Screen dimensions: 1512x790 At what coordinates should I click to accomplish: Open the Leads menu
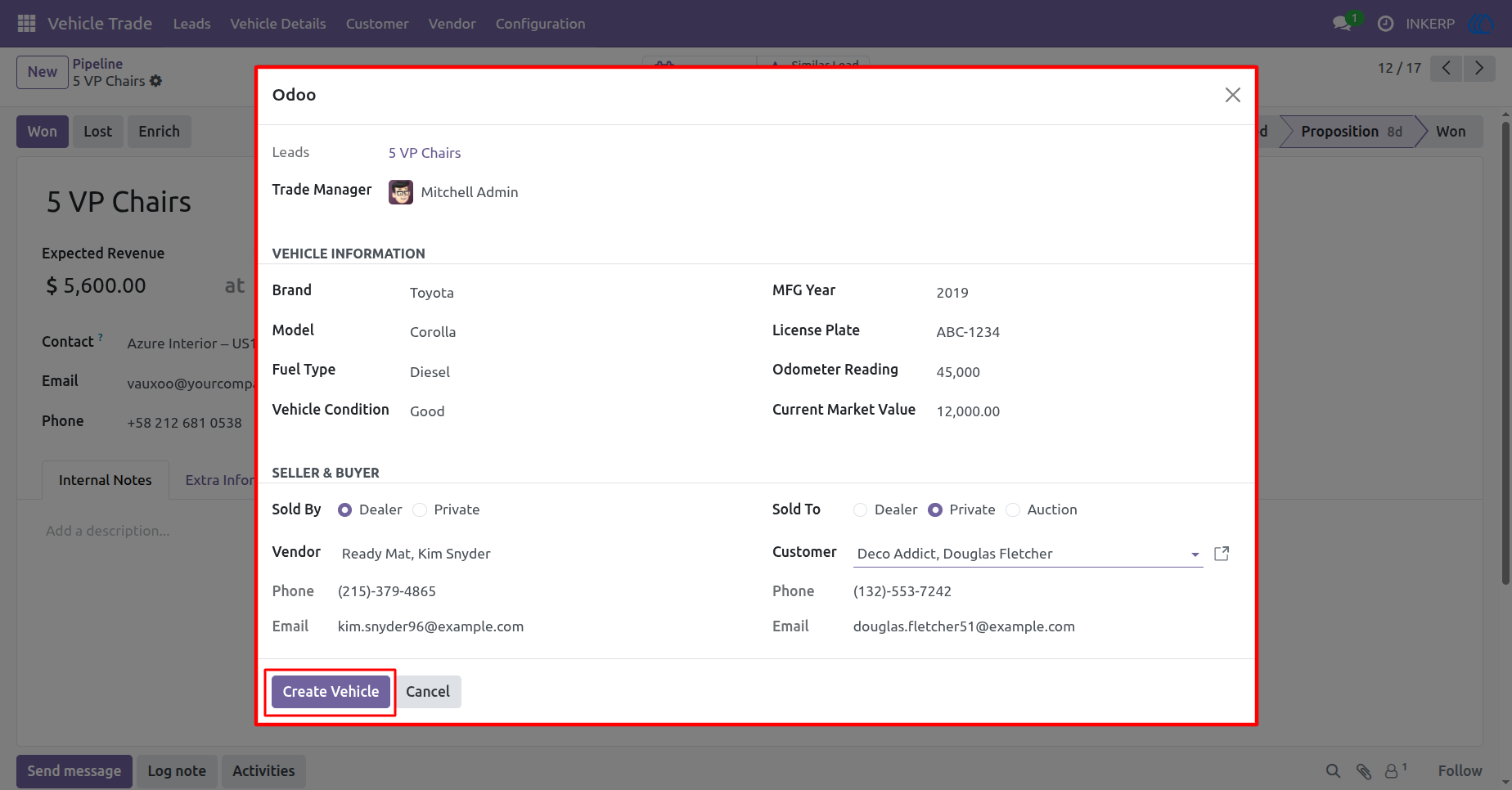192,24
